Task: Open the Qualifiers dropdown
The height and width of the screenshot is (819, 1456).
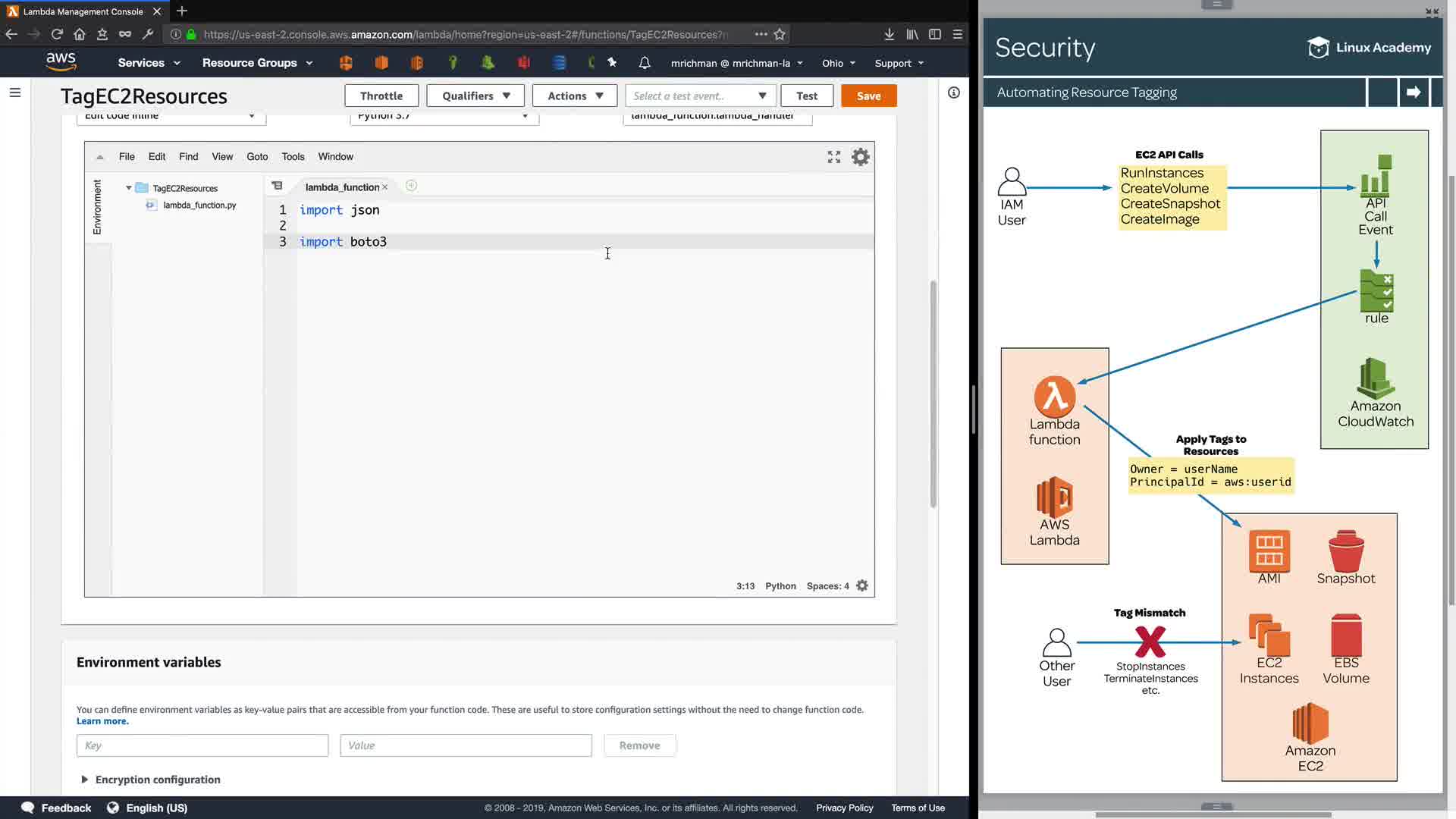Action: pyautogui.click(x=475, y=96)
